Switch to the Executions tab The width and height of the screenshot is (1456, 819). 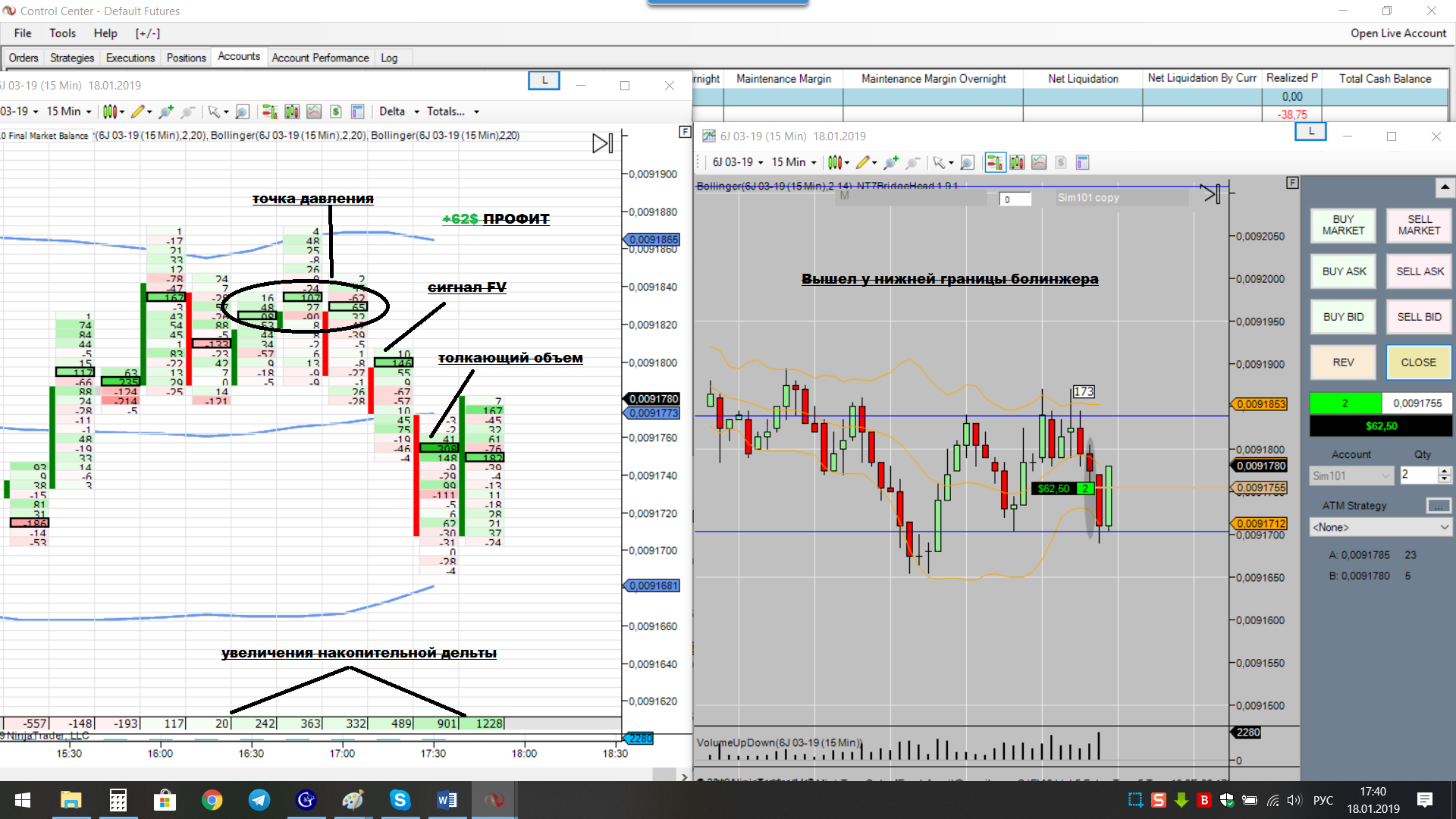pyautogui.click(x=130, y=58)
